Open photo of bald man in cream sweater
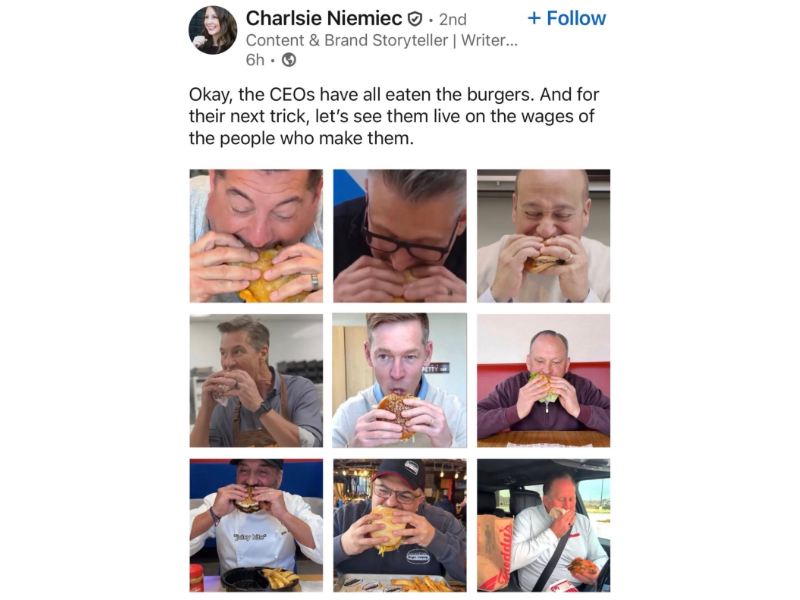The height and width of the screenshot is (600, 800). (x=543, y=236)
